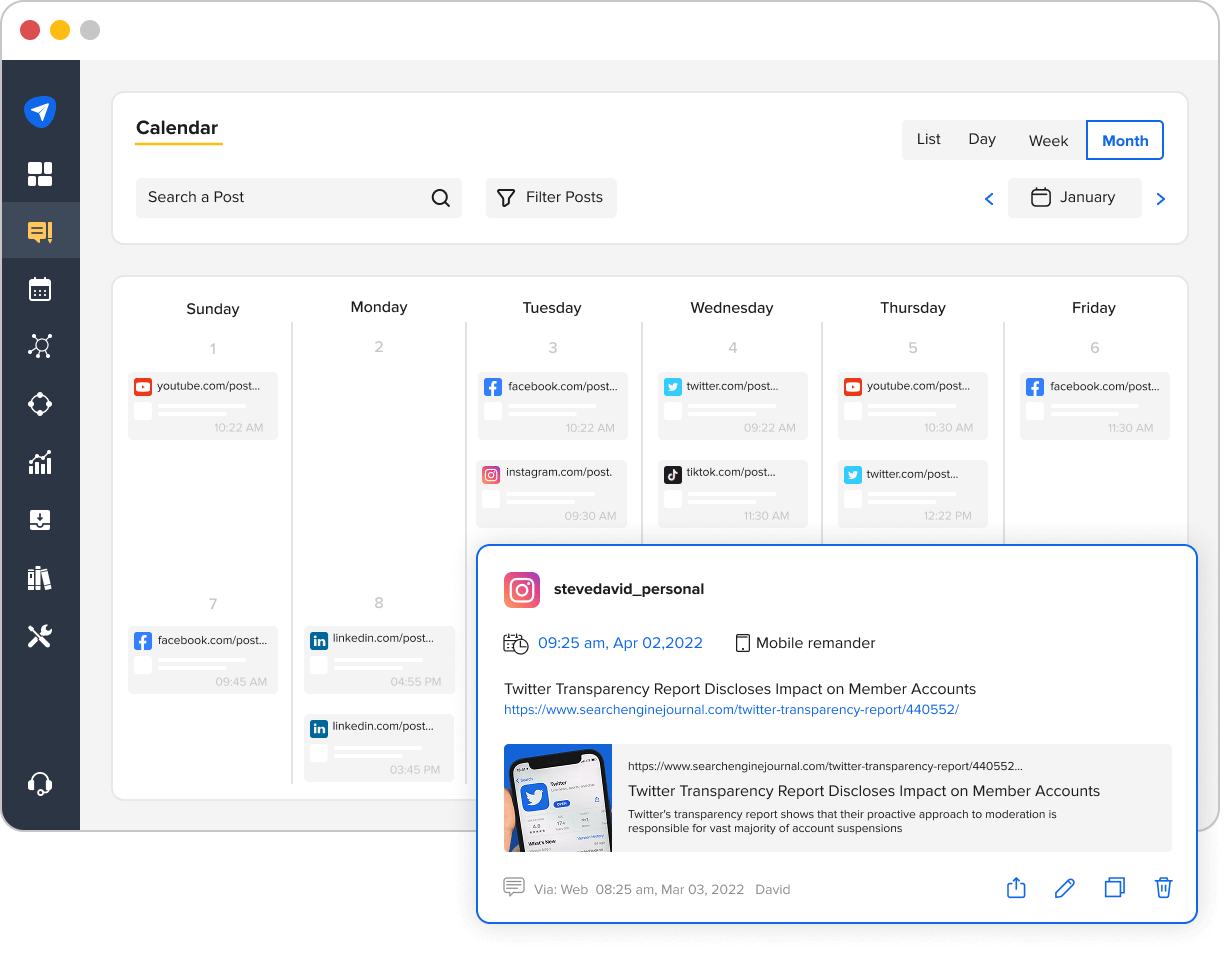Screen dimensions: 1228x954
Task: Go to the previous month with the left chevron
Action: click(x=989, y=198)
